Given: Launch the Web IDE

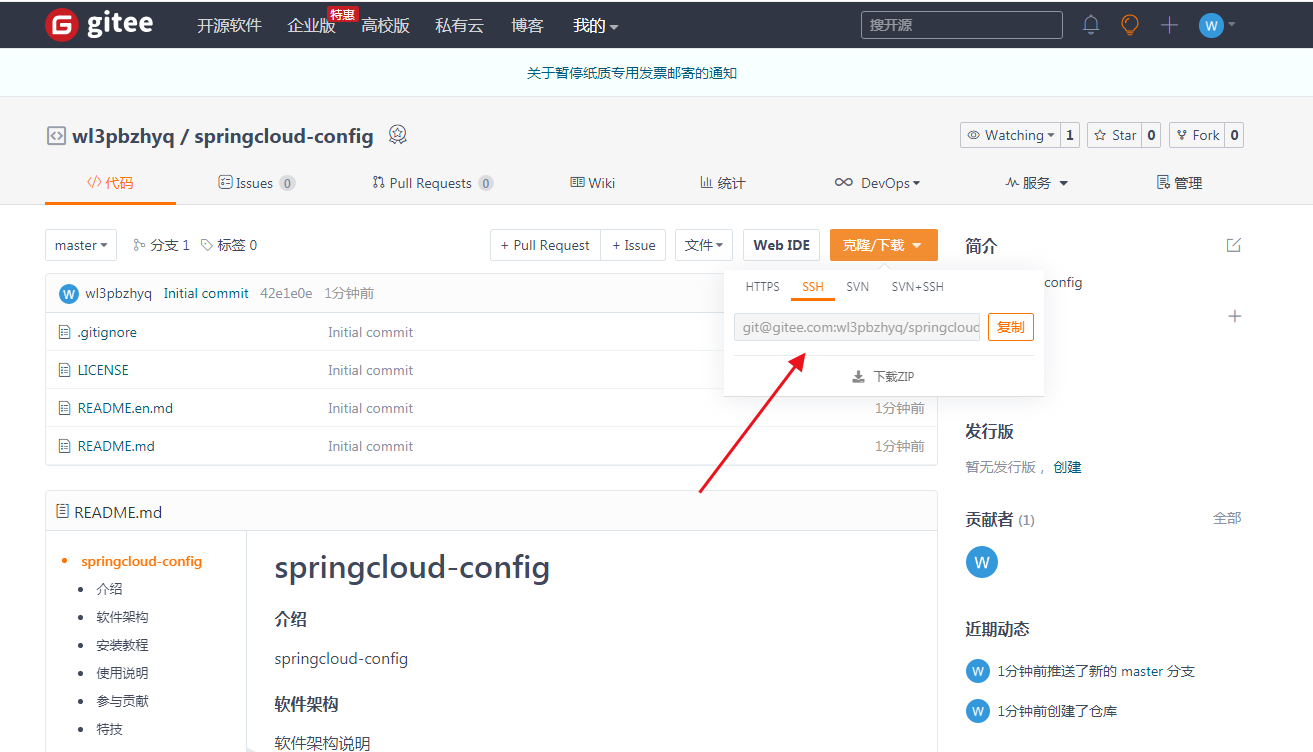Looking at the screenshot, I should point(782,245).
